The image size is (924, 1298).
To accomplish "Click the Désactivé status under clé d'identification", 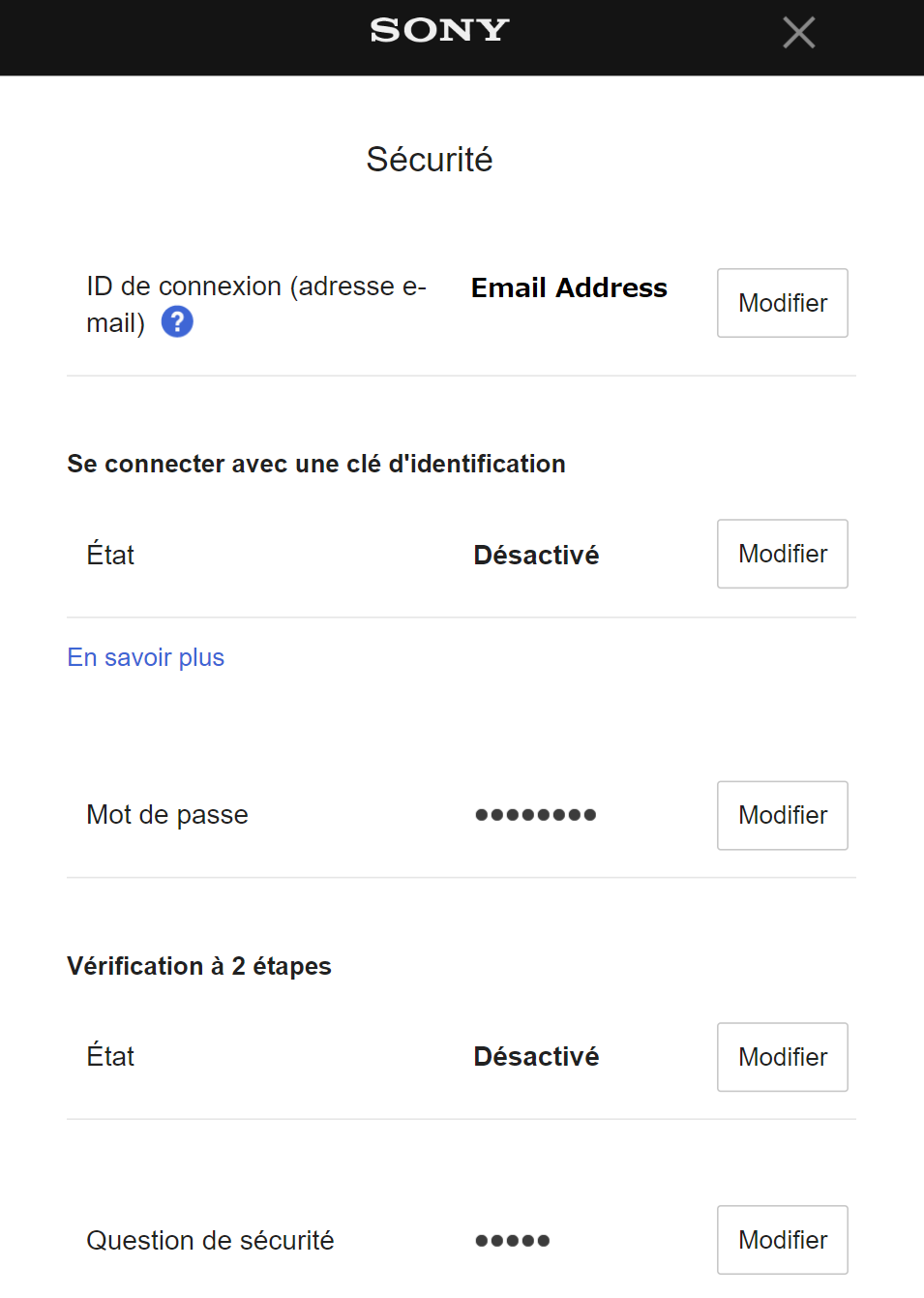I will 536,555.
